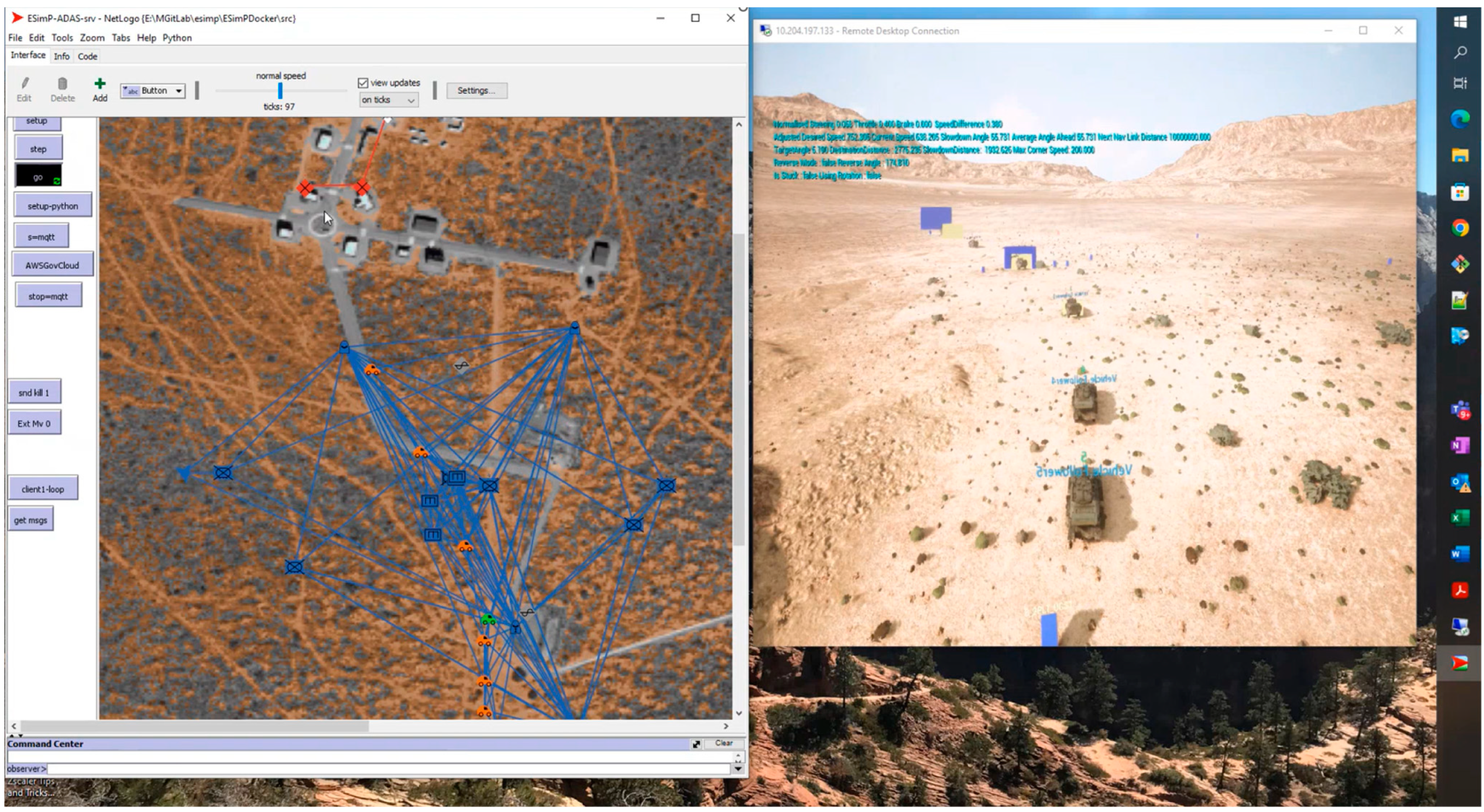Image resolution: width=1484 pixels, height=812 pixels.
Task: Click the normal speed slider handle
Action: point(280,91)
